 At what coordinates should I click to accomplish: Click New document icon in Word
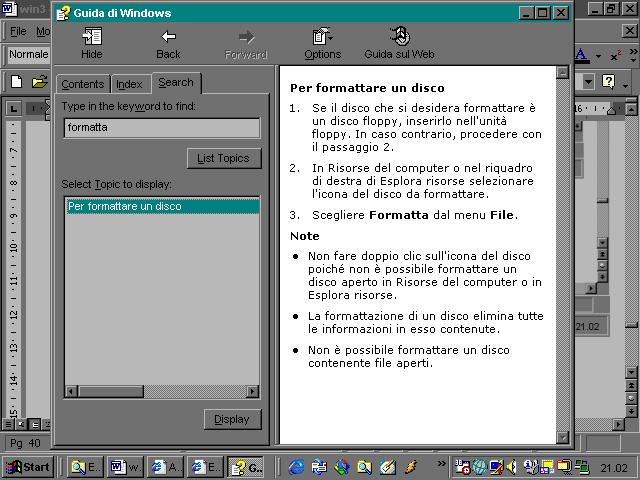click(x=17, y=82)
